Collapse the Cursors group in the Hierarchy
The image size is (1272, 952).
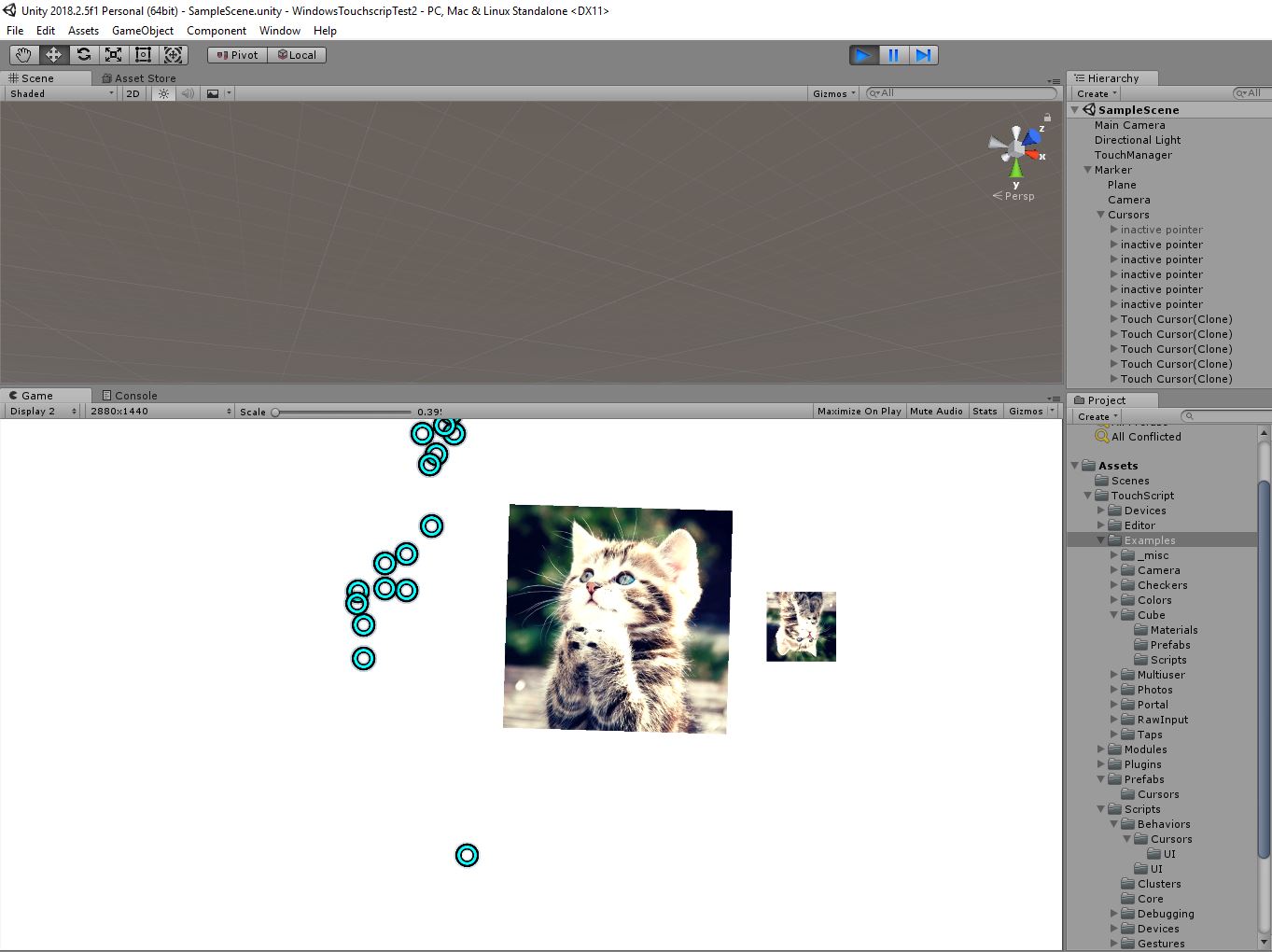tap(1101, 215)
